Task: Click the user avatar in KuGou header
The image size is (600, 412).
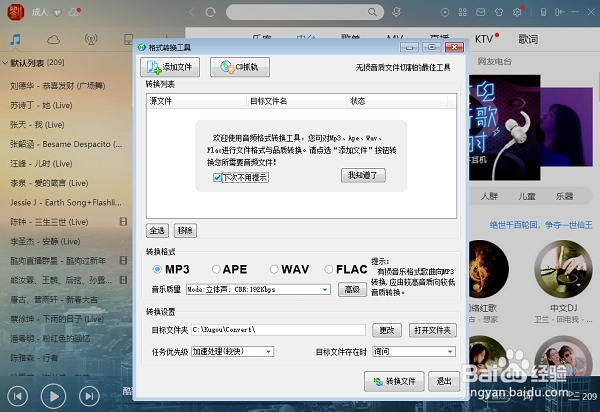Action: (x=16, y=12)
